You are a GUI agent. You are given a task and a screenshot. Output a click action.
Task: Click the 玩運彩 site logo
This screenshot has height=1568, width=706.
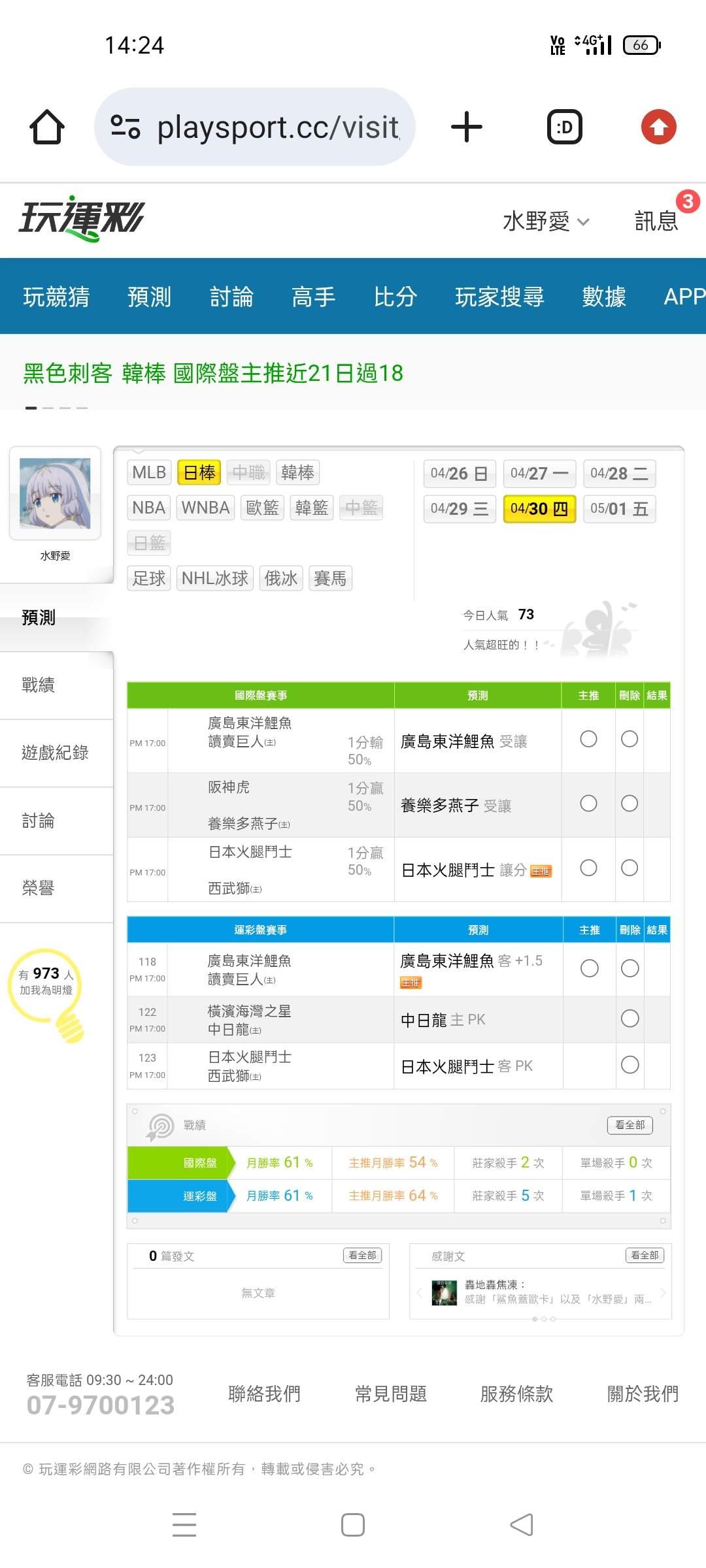point(82,219)
